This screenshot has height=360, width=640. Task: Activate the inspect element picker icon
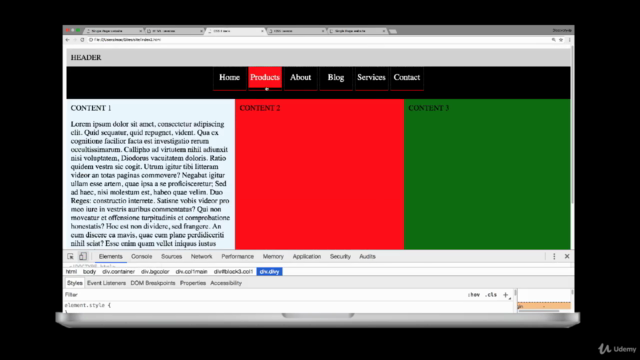(x=70, y=256)
